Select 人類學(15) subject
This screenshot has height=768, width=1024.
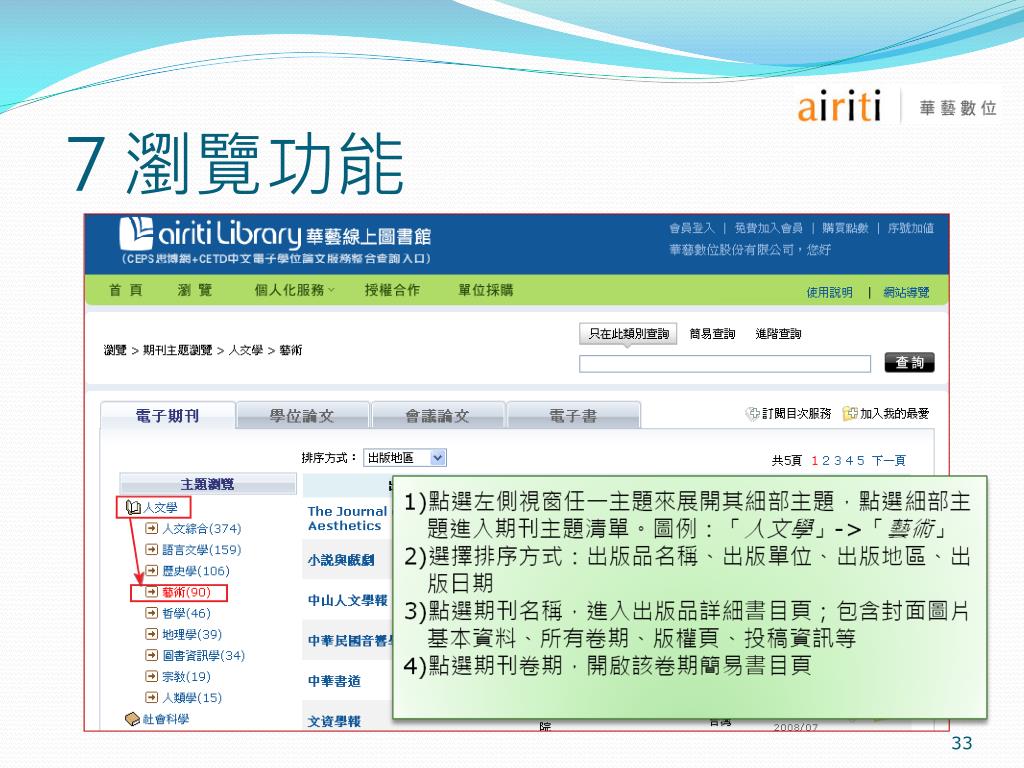[192, 697]
